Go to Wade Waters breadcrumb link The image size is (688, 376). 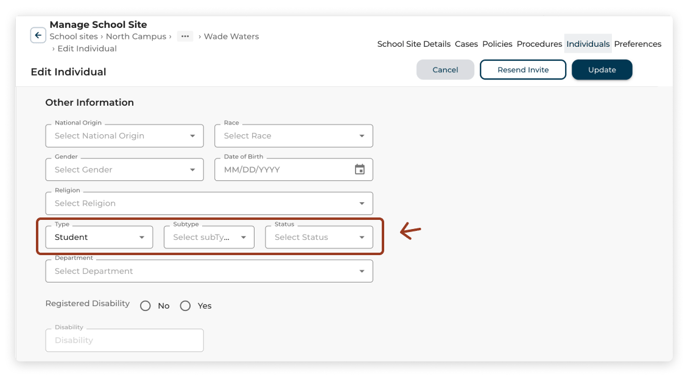(x=231, y=36)
